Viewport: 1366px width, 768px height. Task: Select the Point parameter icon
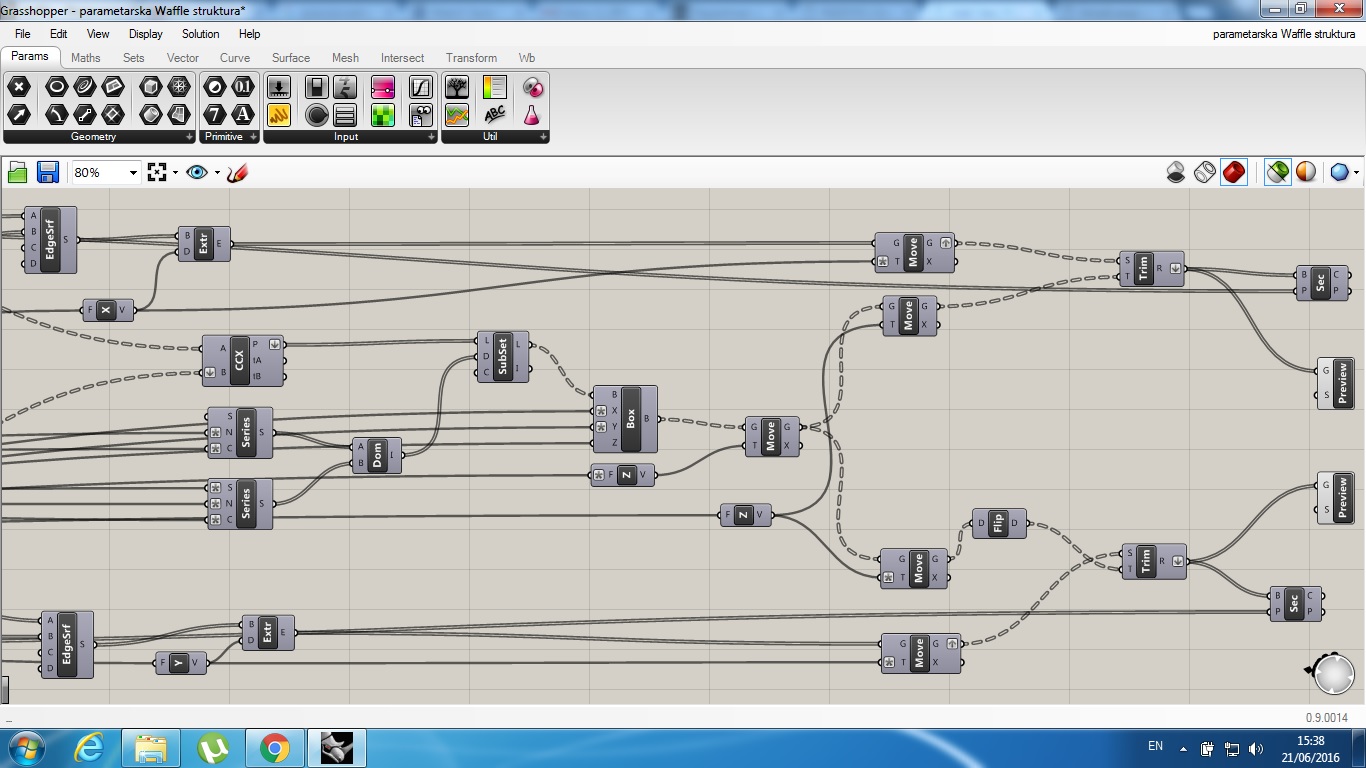[x=19, y=87]
